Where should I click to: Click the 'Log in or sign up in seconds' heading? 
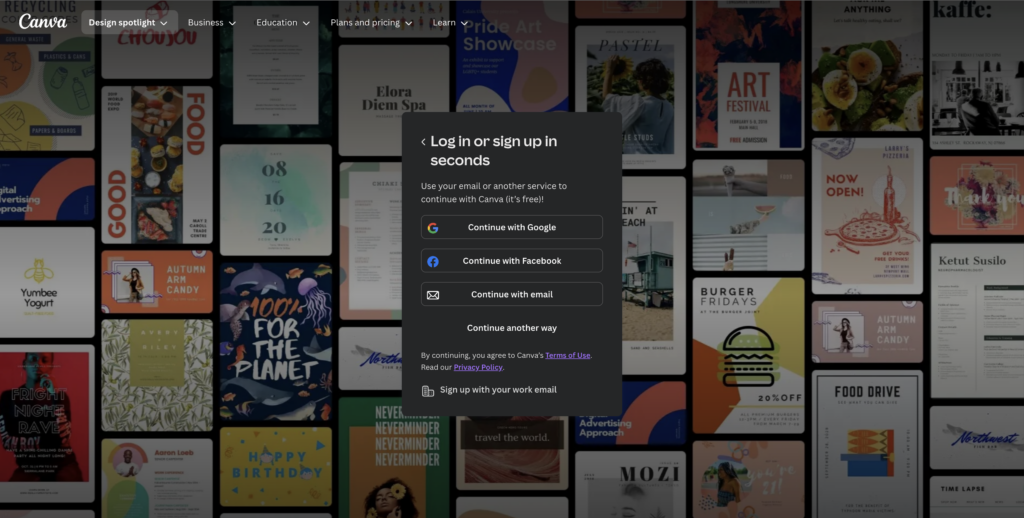coord(494,151)
